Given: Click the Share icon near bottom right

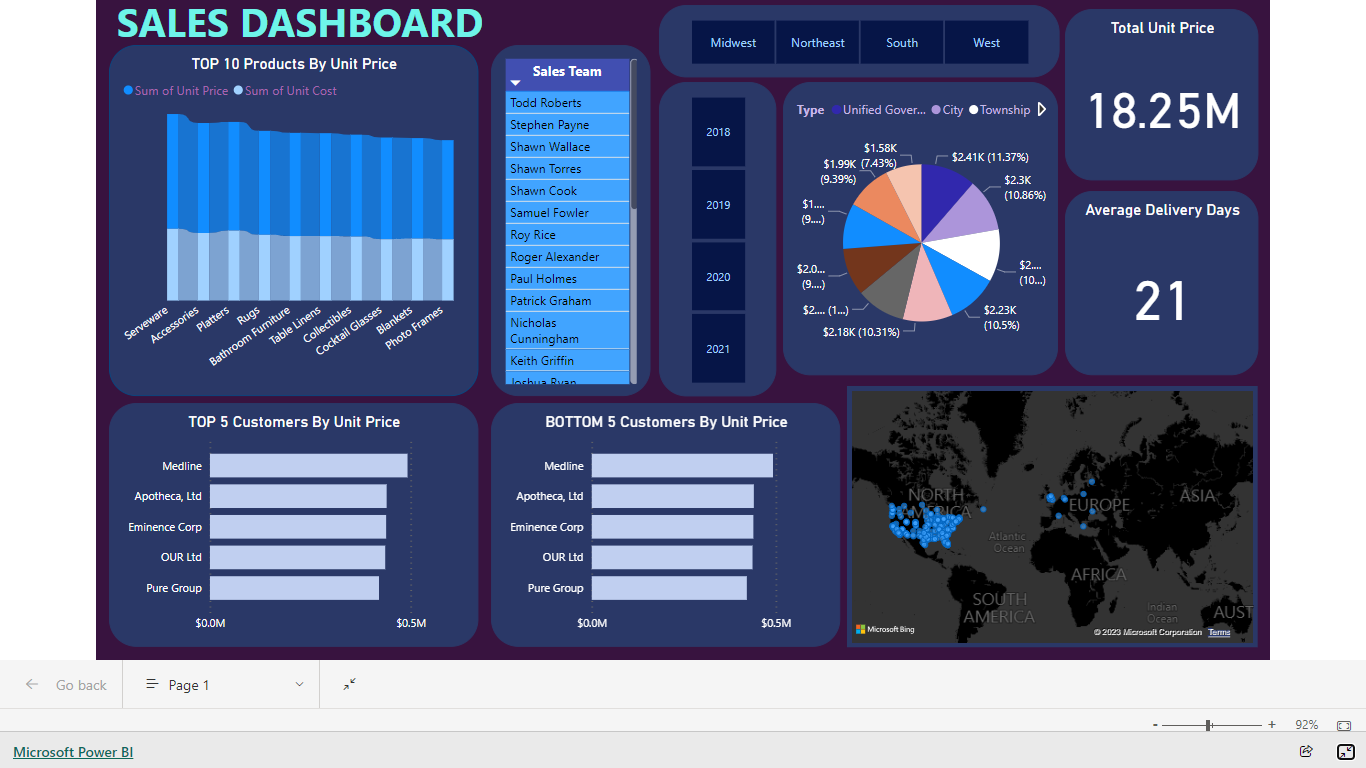Looking at the screenshot, I should 1306,751.
